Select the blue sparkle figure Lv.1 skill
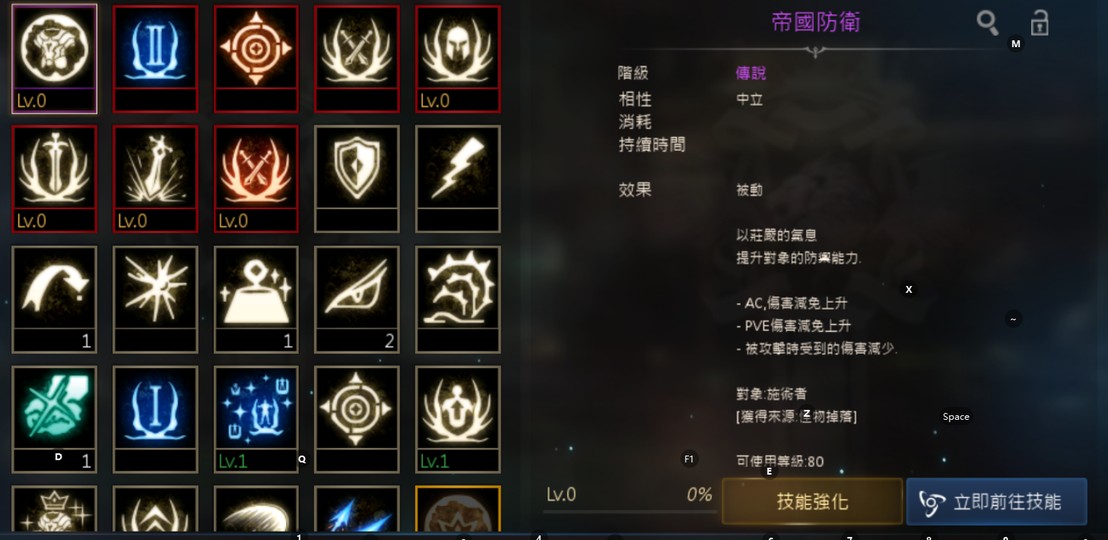 pos(256,419)
